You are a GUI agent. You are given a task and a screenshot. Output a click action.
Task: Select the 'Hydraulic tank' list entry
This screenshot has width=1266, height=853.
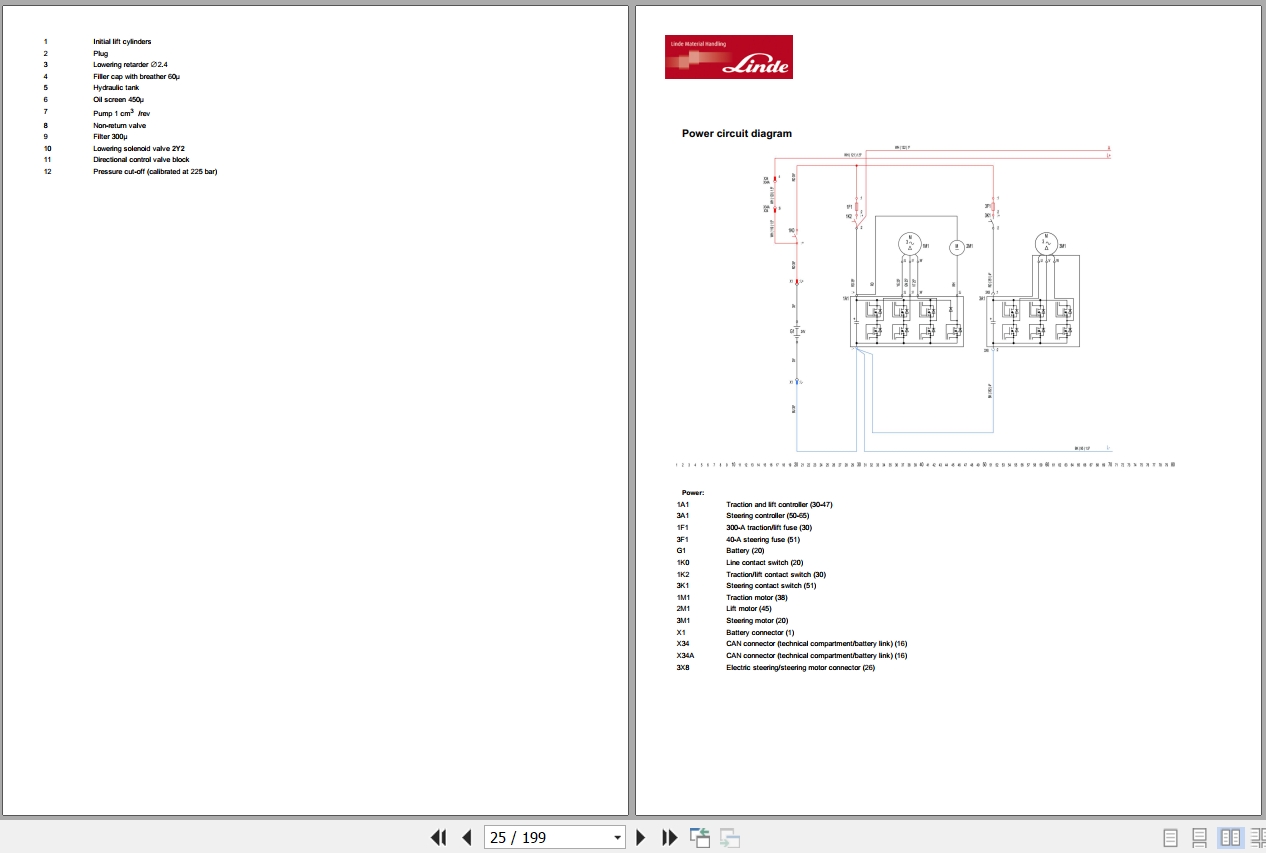coord(116,88)
